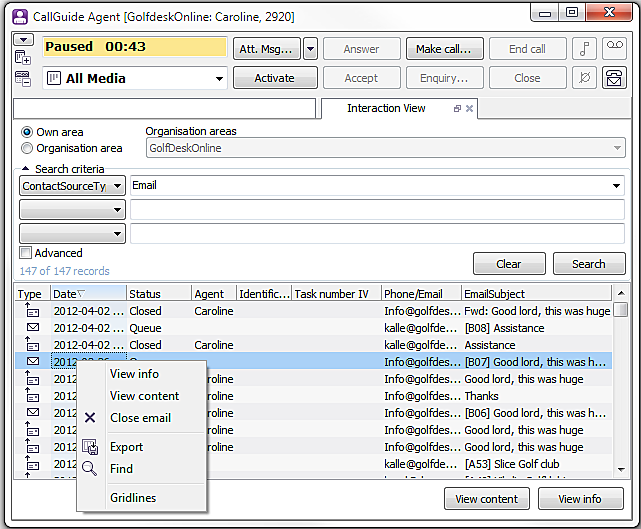This screenshot has width=641, height=529.
Task: Click the Paused 00:43 status display
Action: coord(135,47)
